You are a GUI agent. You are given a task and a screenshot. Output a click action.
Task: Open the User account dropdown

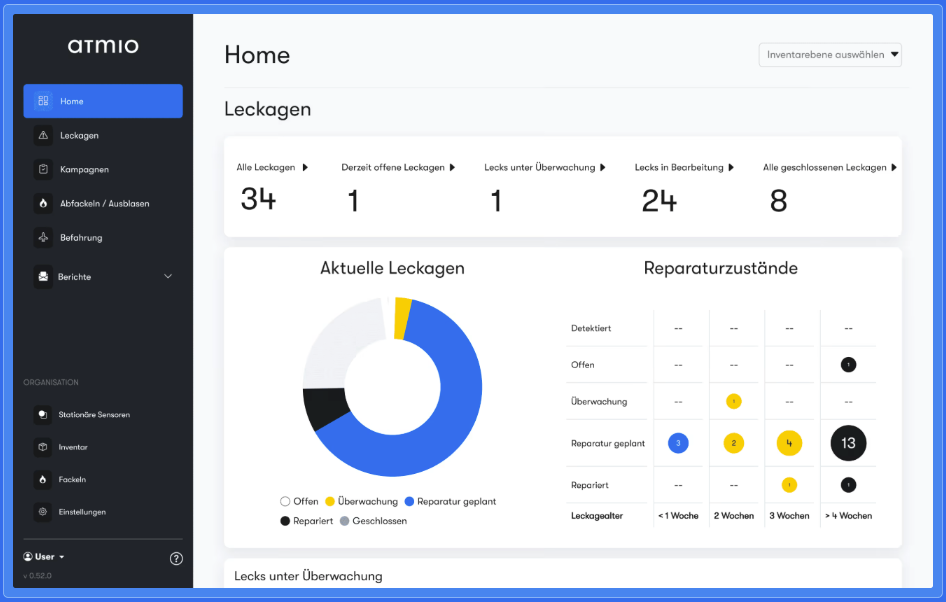[x=44, y=557]
